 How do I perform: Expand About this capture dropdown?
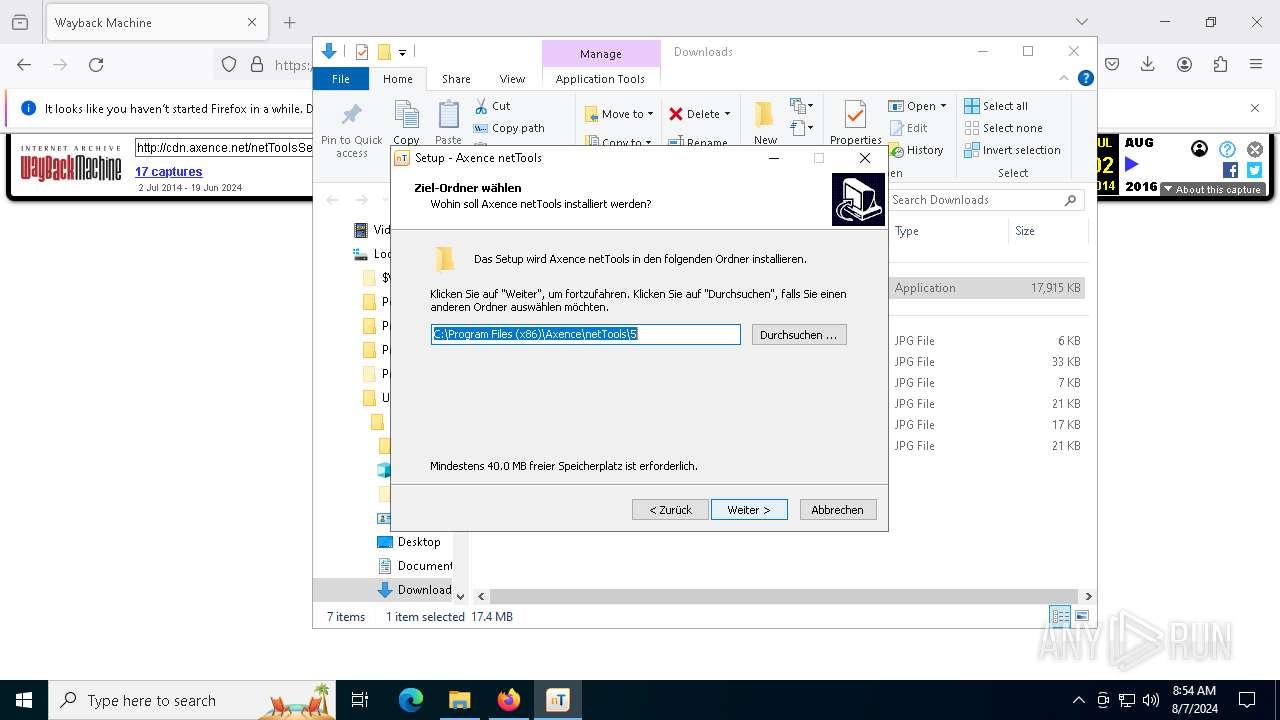(x=1212, y=189)
